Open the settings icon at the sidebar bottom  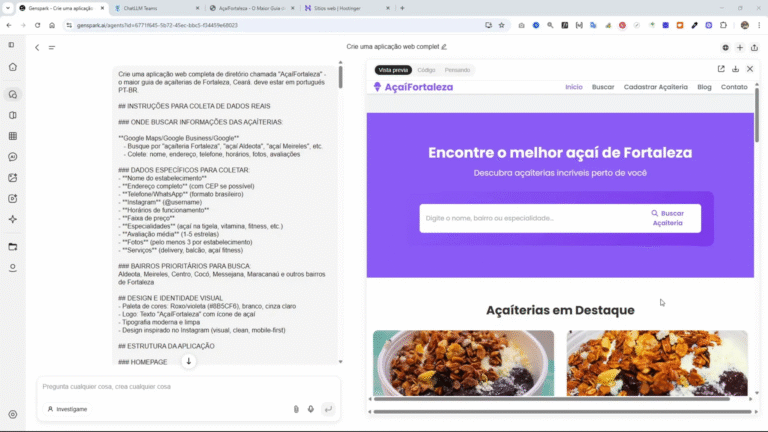point(13,414)
